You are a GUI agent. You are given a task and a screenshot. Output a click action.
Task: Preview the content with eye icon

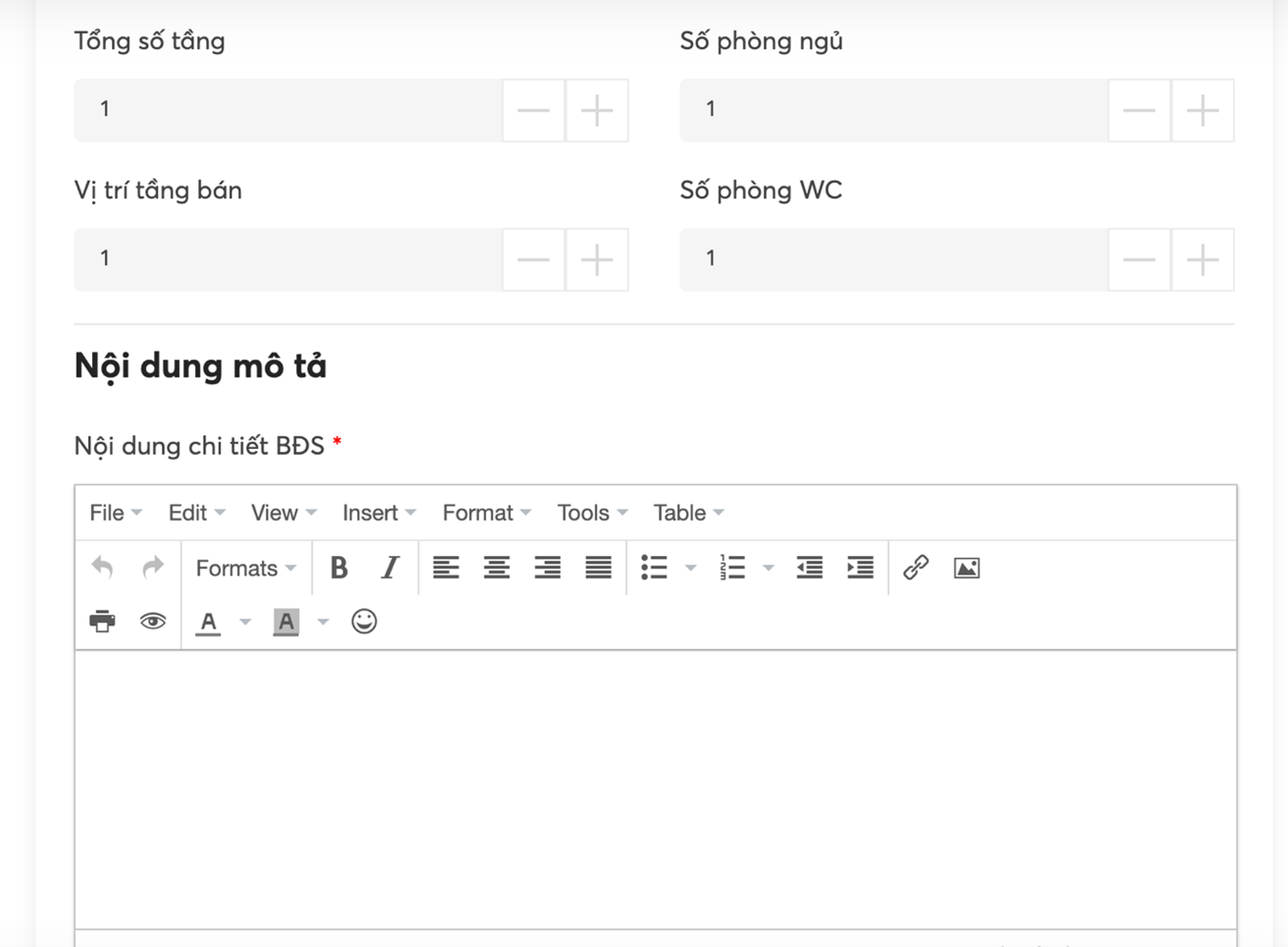[x=153, y=622]
